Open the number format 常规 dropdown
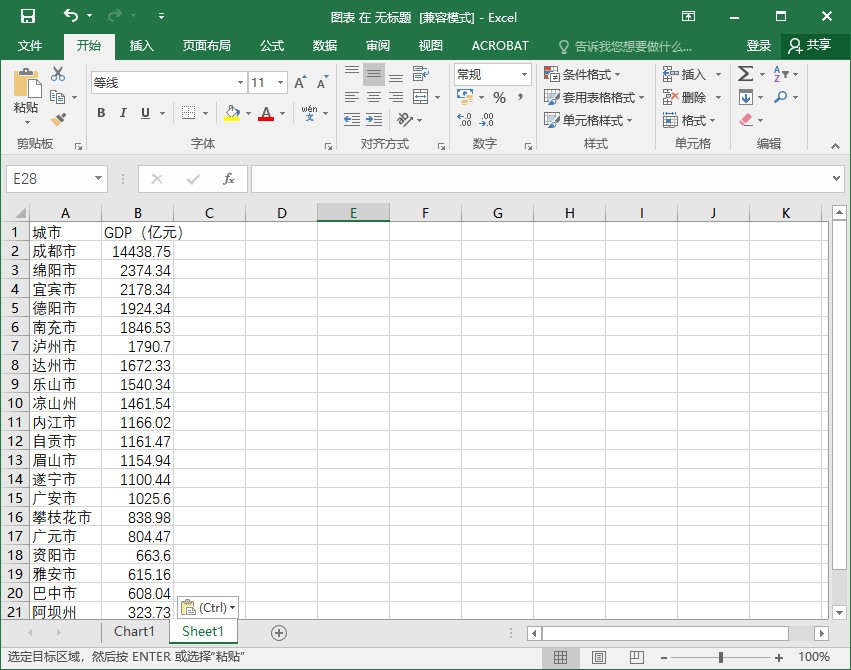The width and height of the screenshot is (851, 670). point(524,74)
